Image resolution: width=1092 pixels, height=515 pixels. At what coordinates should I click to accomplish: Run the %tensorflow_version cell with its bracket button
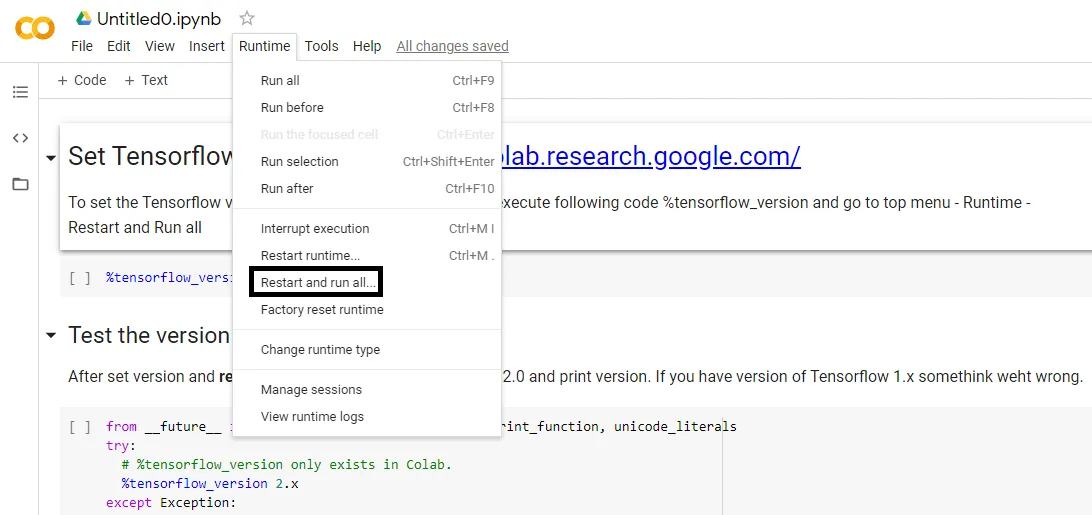point(80,277)
